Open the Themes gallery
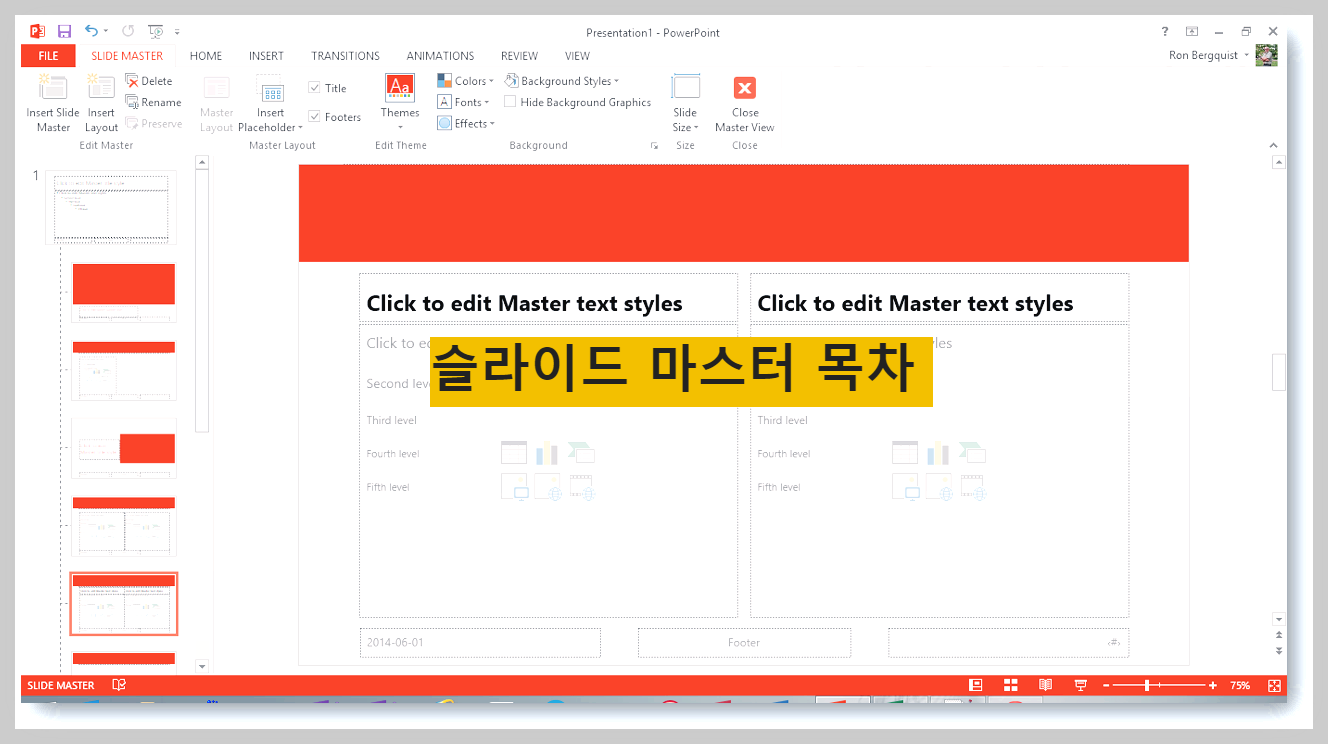This screenshot has height=744, width=1328. pyautogui.click(x=400, y=102)
